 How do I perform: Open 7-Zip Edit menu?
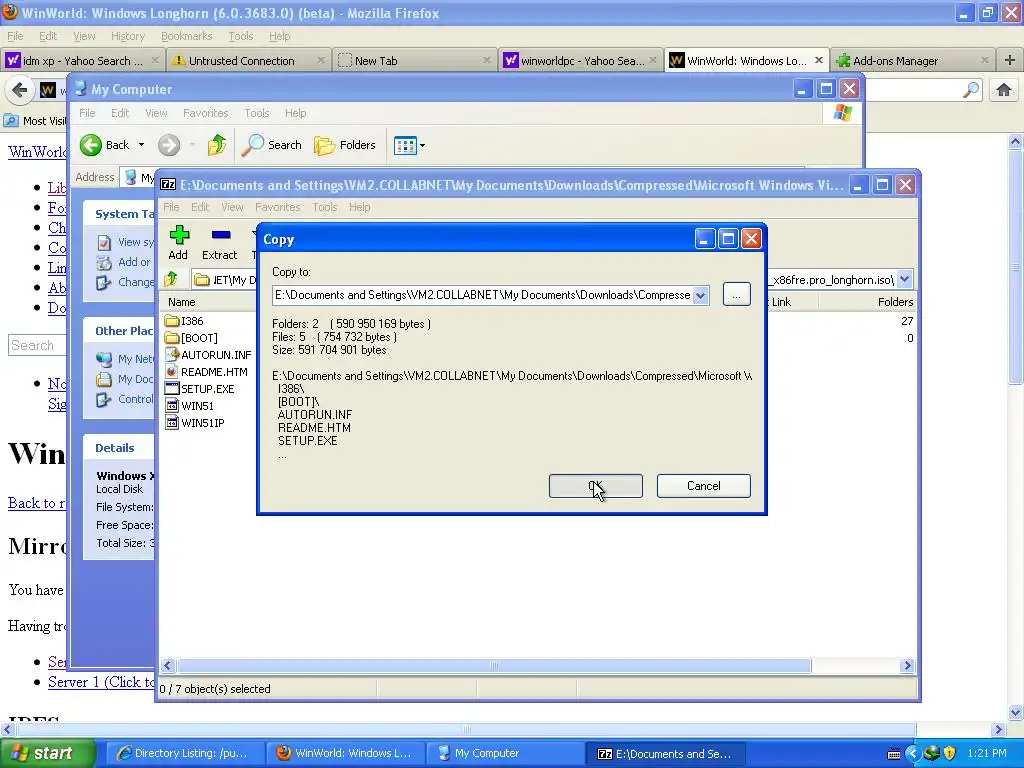click(200, 207)
